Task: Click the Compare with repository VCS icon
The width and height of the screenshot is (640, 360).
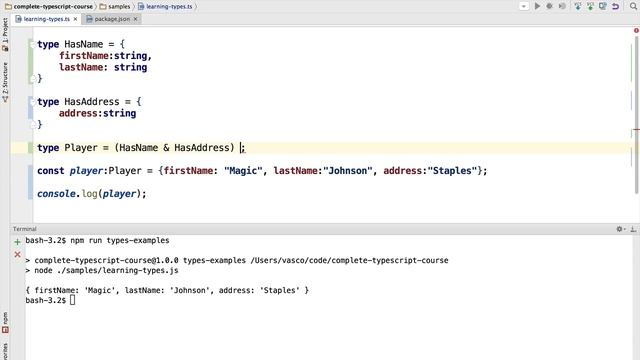Action: point(602,6)
